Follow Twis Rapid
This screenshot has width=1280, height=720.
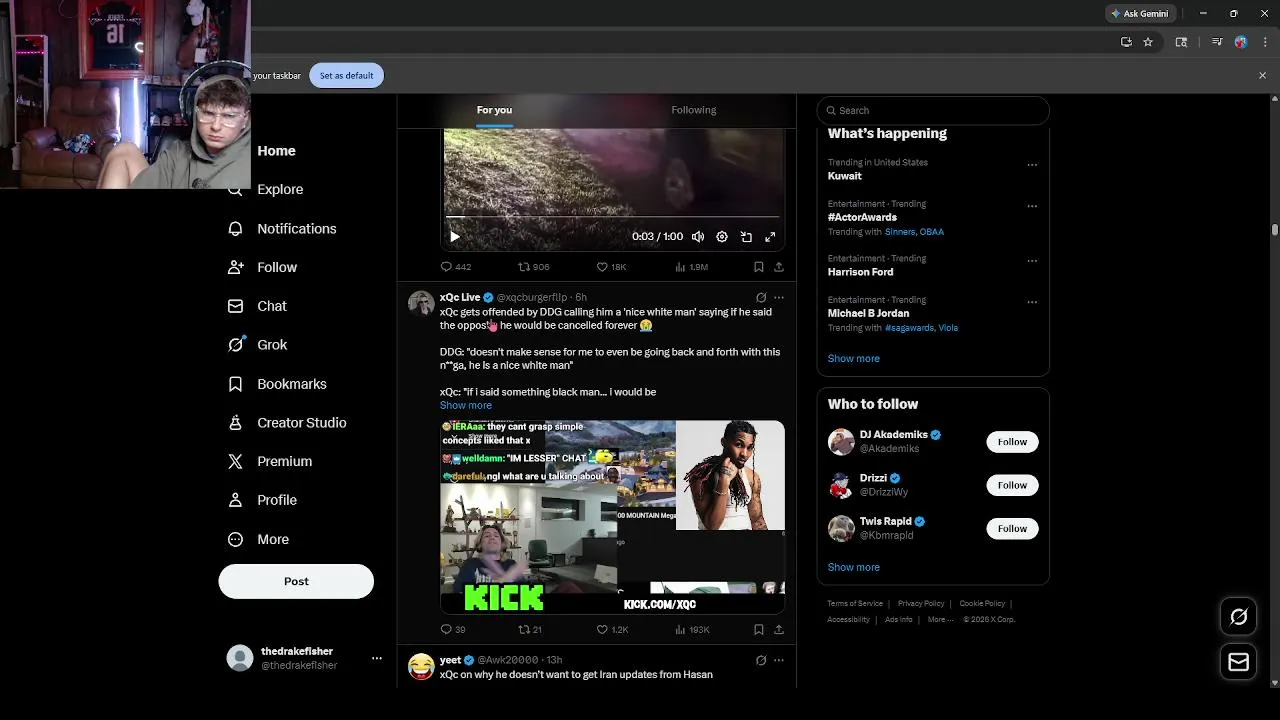click(1012, 528)
